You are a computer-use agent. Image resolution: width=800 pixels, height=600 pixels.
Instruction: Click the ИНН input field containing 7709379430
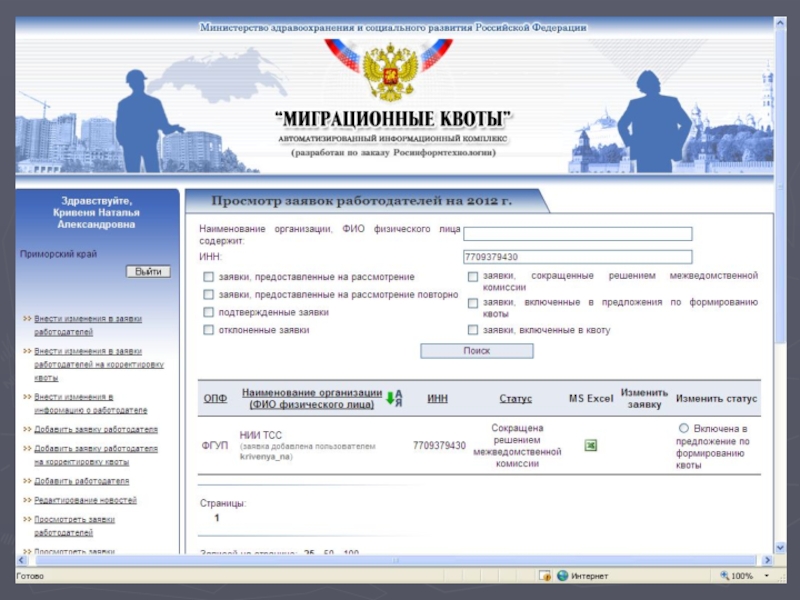[578, 257]
